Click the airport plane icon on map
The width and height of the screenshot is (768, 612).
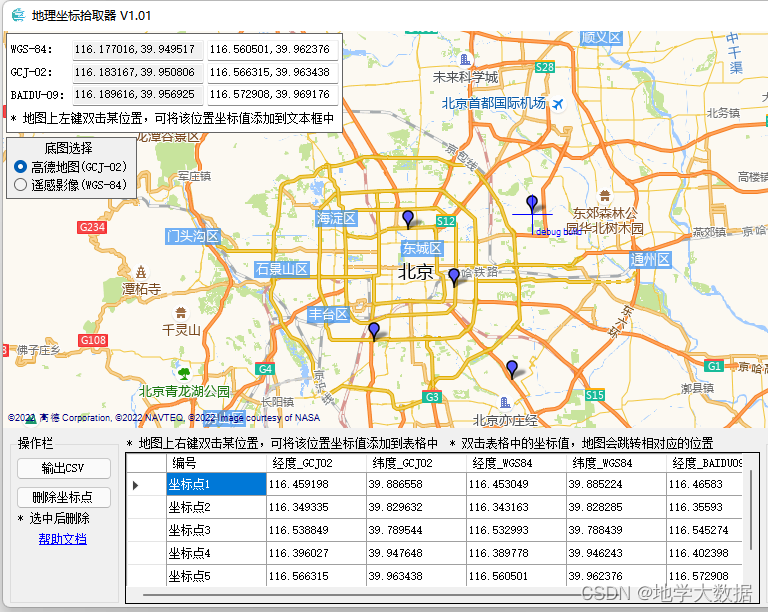click(557, 104)
